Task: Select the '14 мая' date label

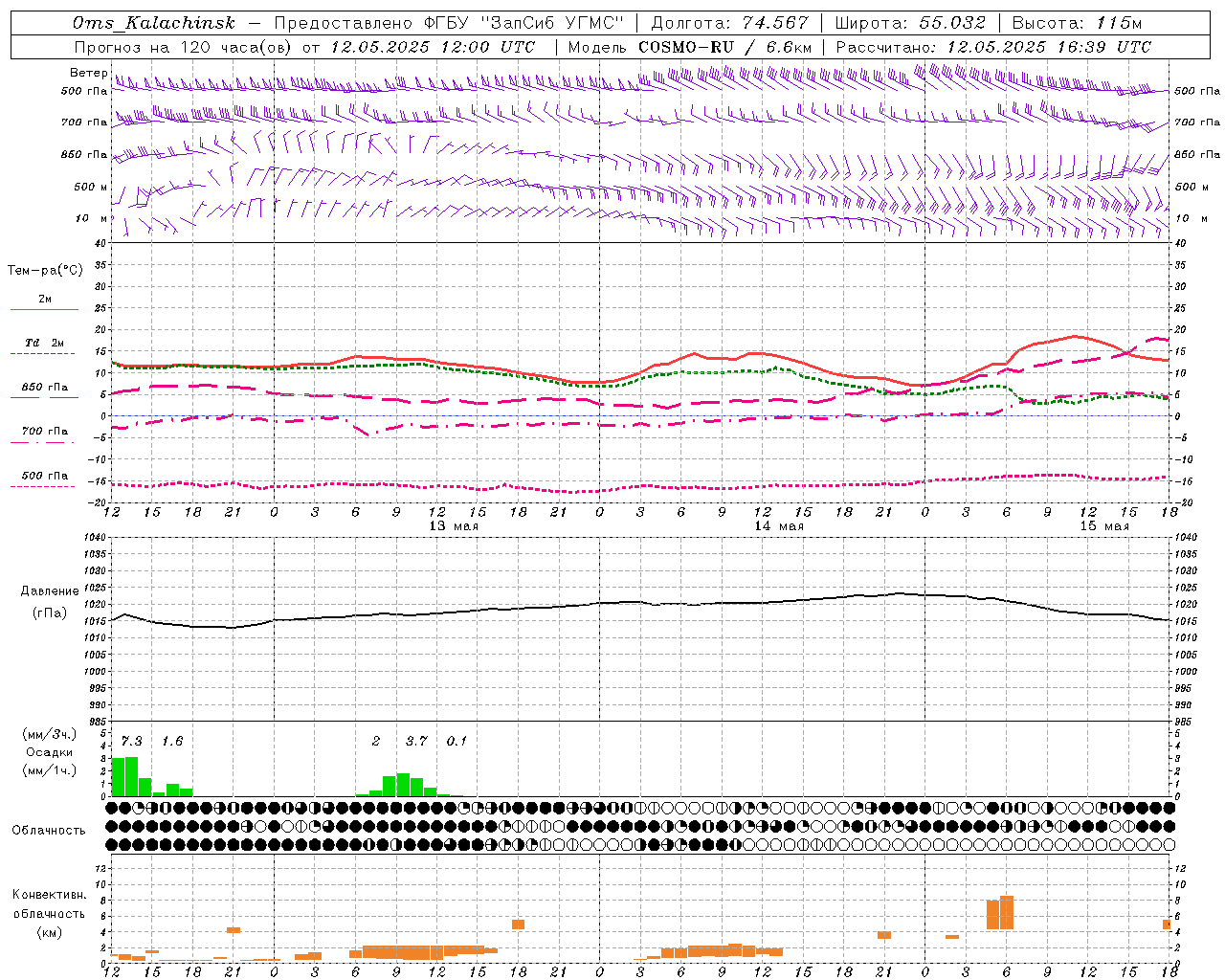Action: pos(779,526)
